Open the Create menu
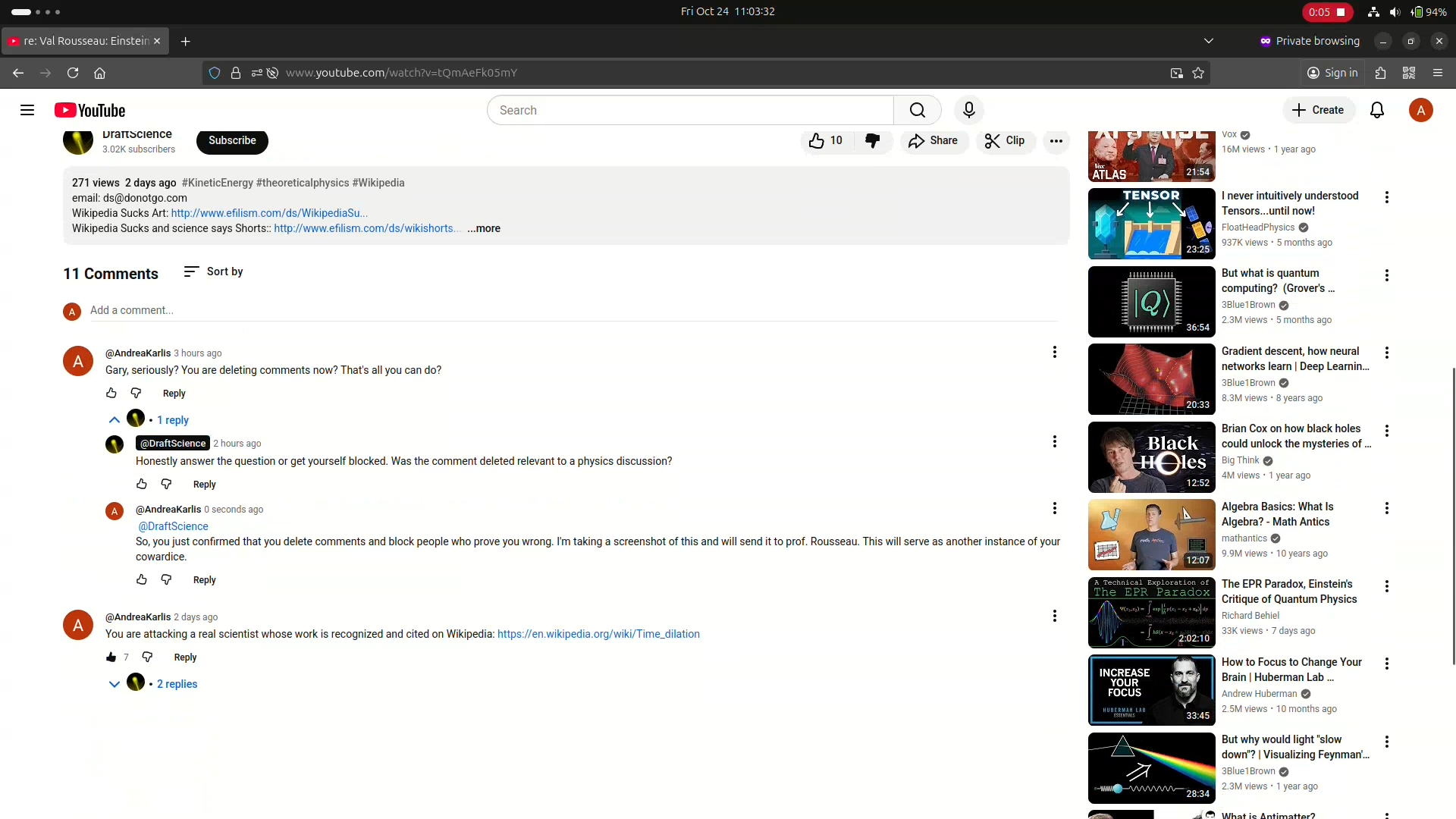Viewport: 1456px width, 819px height. point(1319,110)
